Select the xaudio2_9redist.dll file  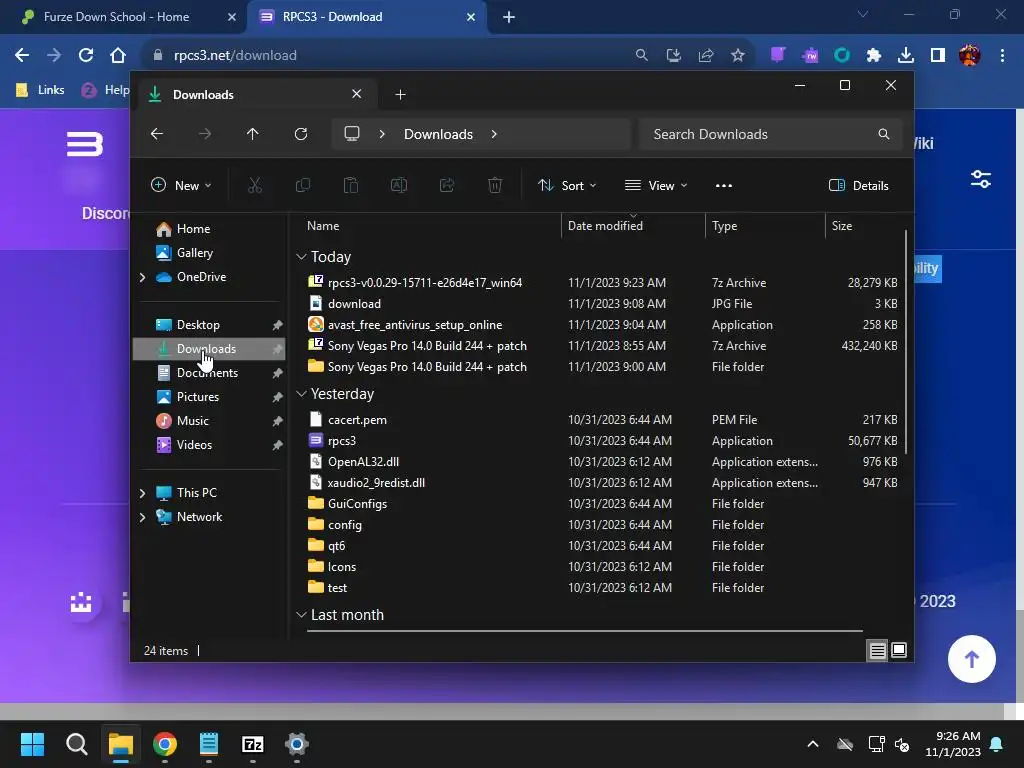point(376,483)
